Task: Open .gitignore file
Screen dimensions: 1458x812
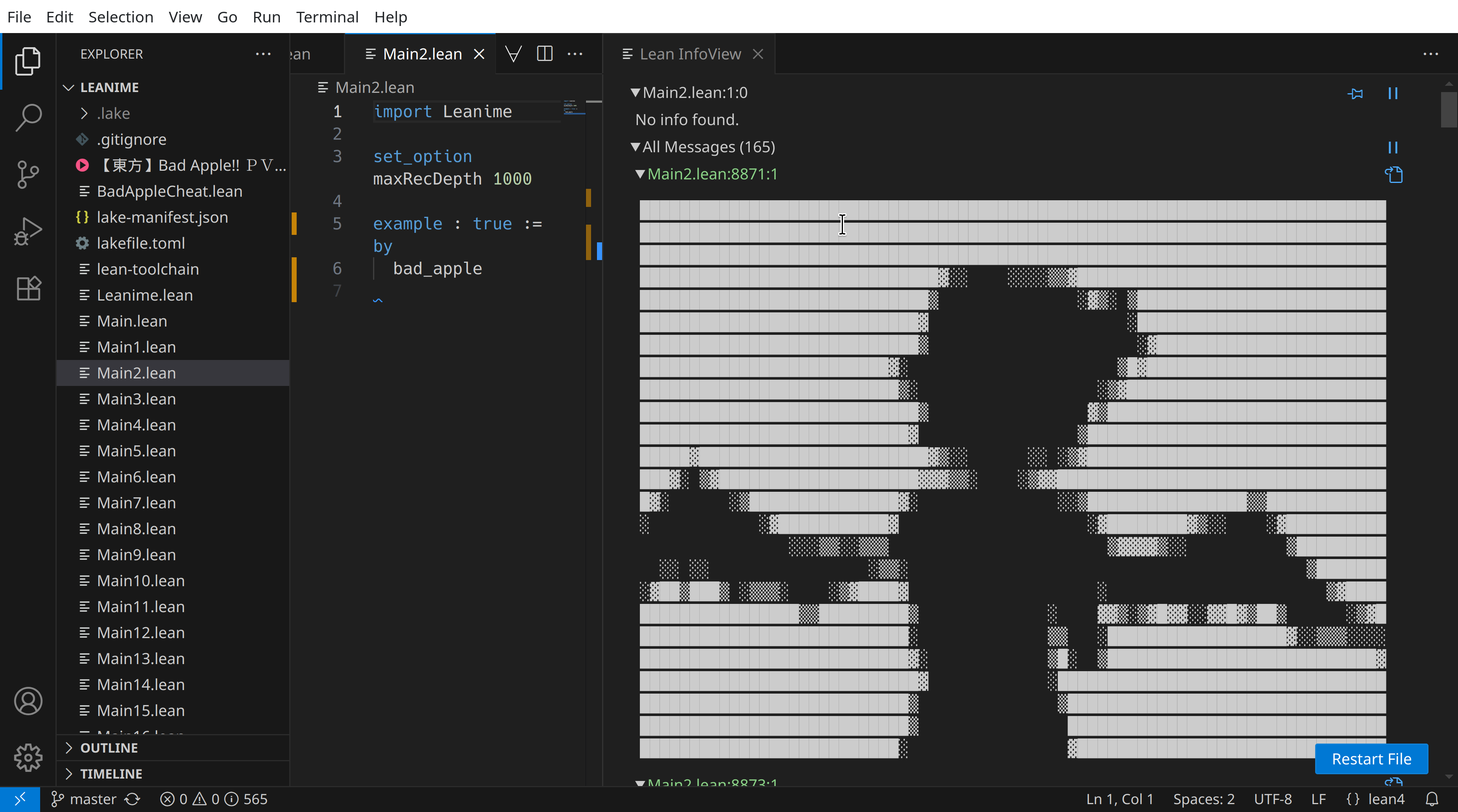Action: point(173,139)
